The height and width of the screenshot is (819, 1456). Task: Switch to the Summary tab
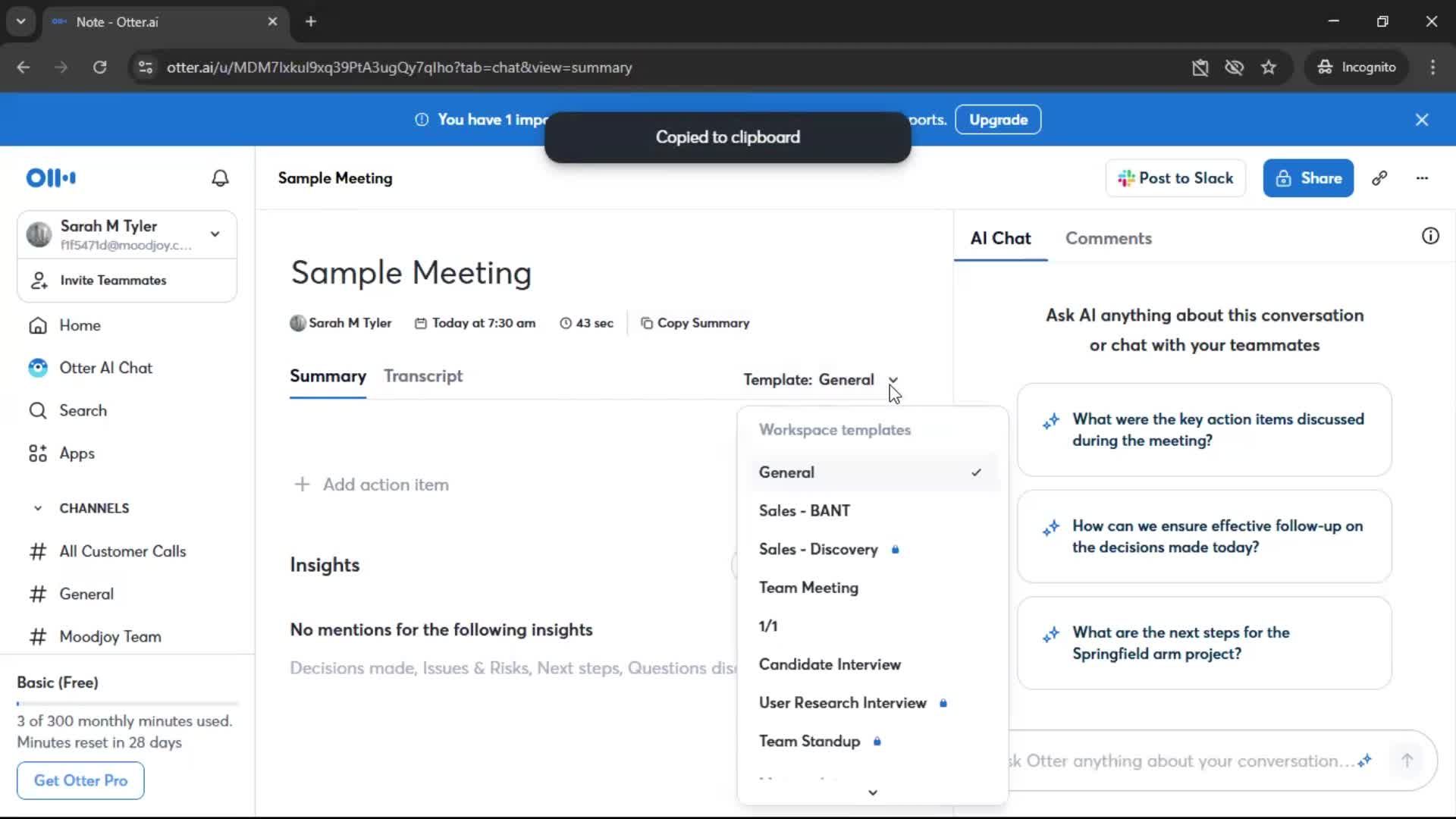click(x=328, y=377)
